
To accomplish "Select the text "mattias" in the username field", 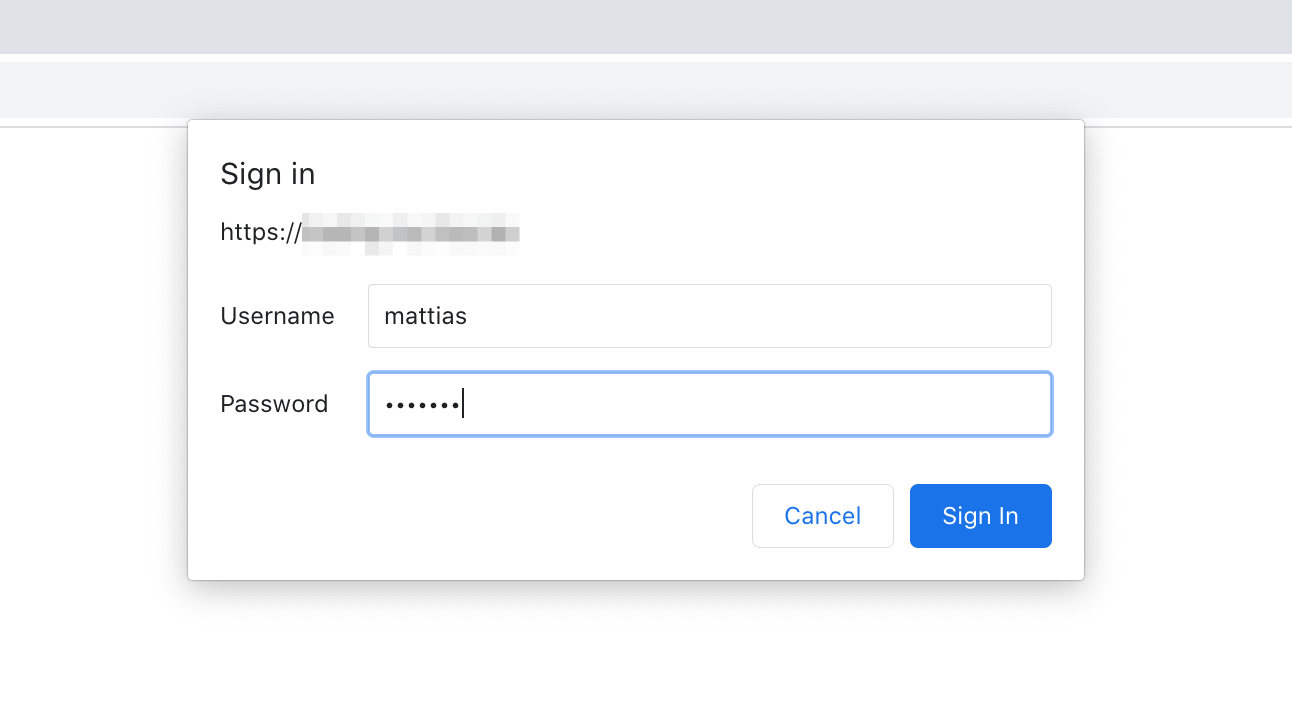I will click(426, 316).
